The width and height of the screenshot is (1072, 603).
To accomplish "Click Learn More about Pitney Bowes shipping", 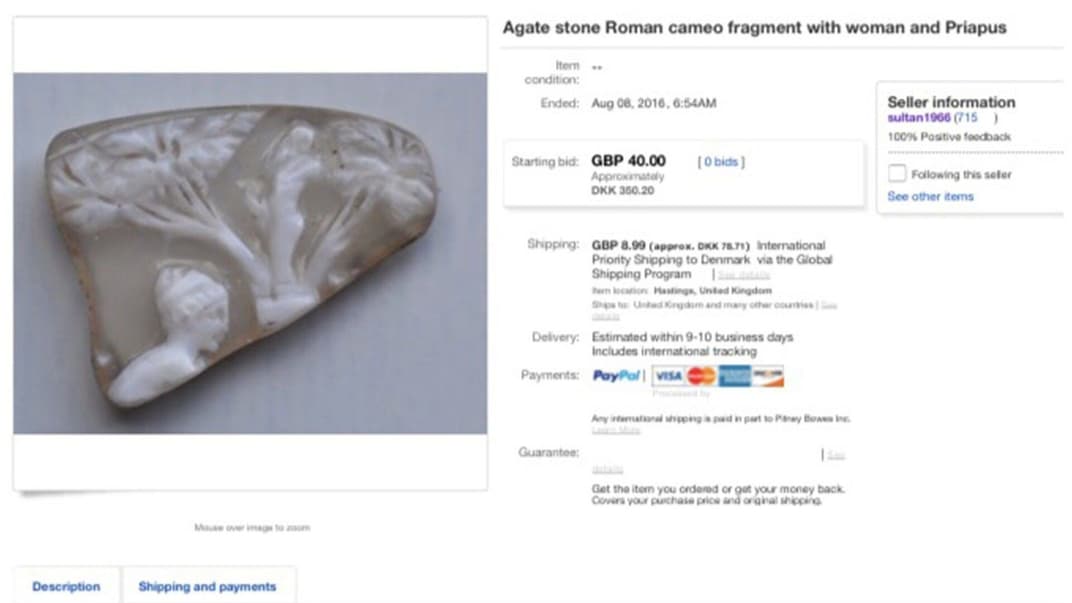I will click(615, 430).
